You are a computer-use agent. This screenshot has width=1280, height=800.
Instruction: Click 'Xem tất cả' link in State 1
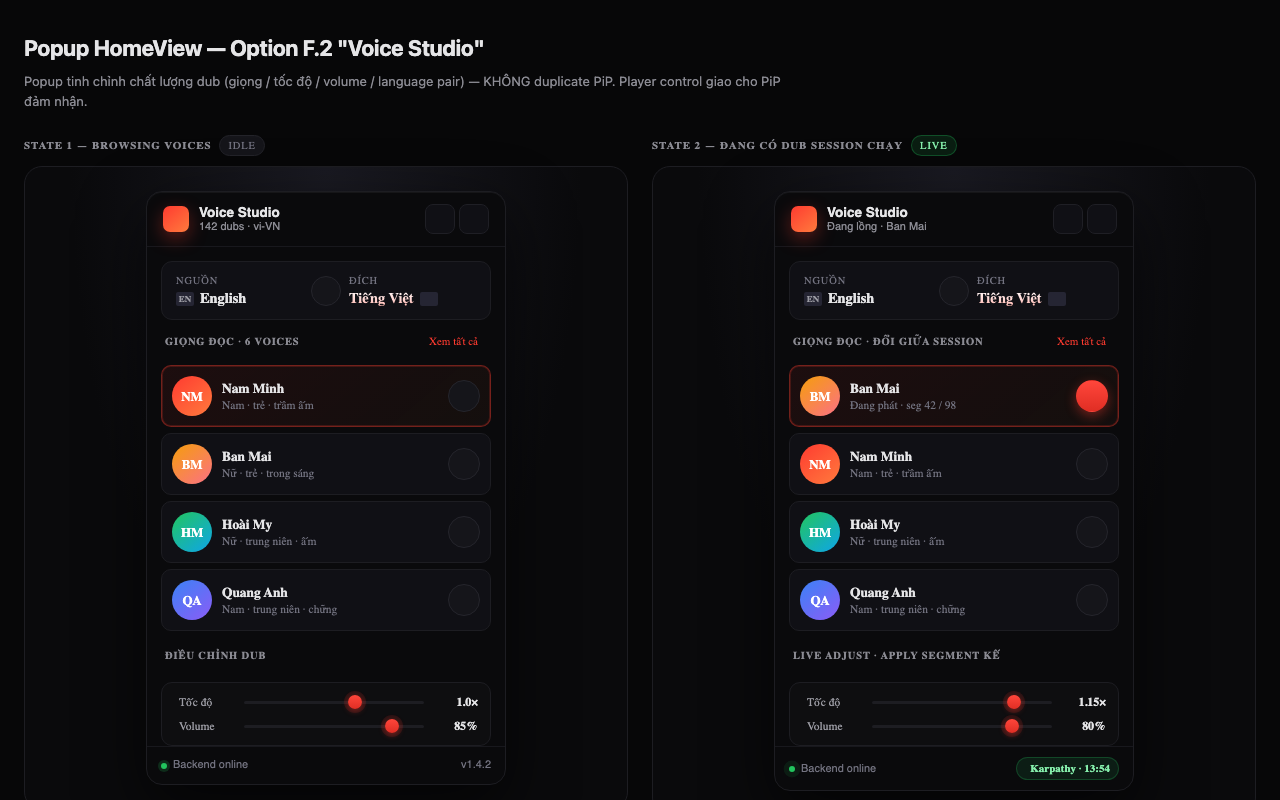pyautogui.click(x=453, y=342)
